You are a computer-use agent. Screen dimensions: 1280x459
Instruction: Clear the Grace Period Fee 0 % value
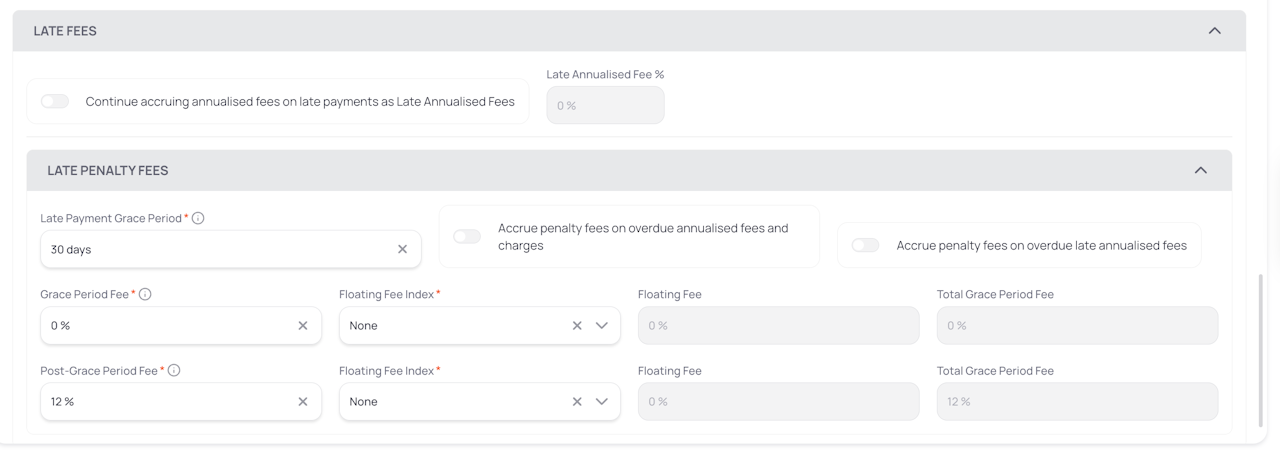coord(303,325)
